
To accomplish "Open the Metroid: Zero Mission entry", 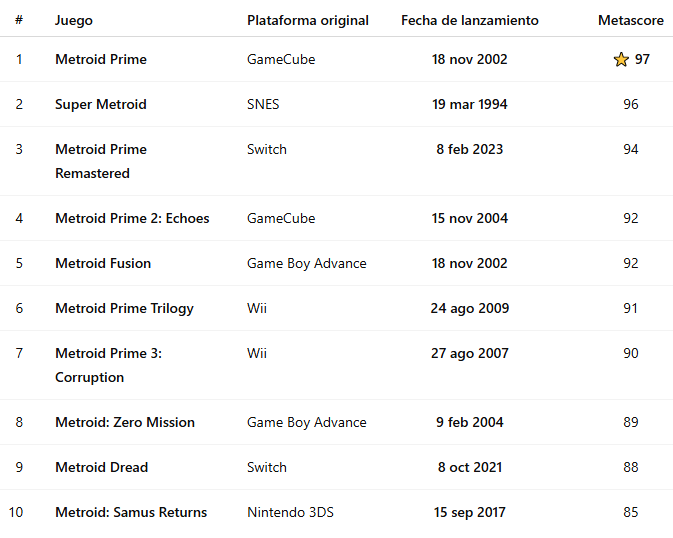I will 125,423.
